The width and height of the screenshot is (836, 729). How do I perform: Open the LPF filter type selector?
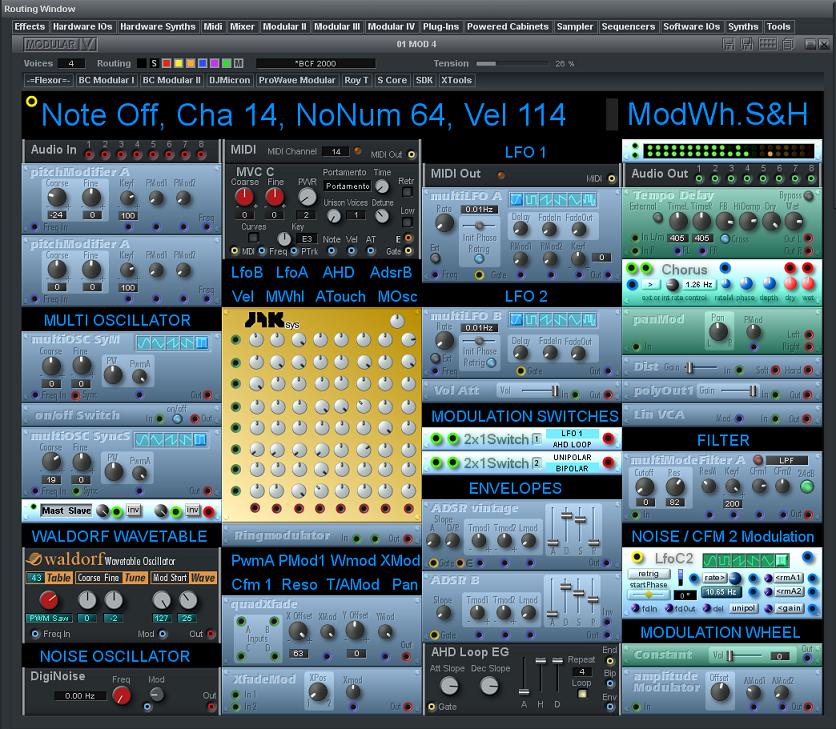pyautogui.click(x=787, y=460)
